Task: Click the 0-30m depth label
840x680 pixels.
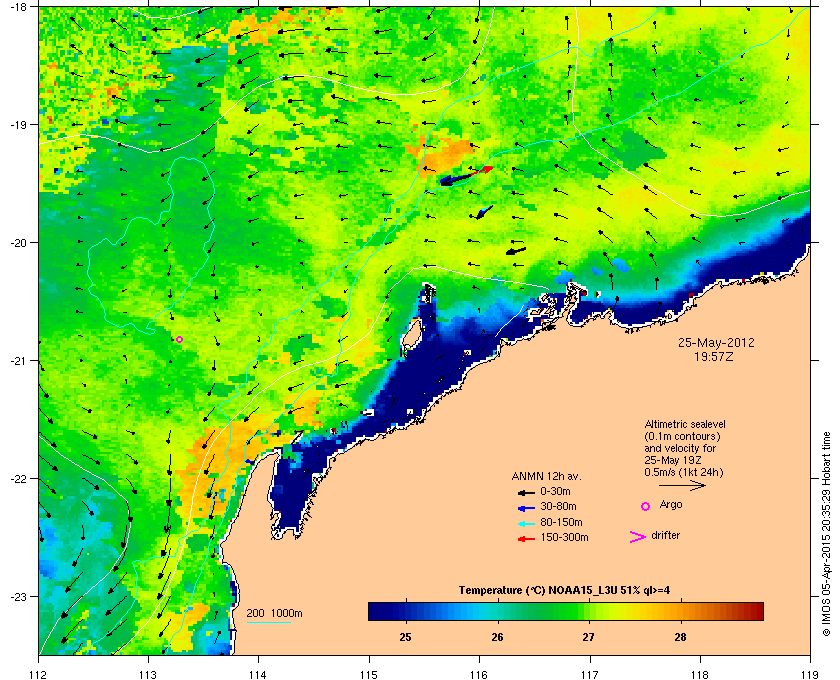Action: pyautogui.click(x=556, y=491)
